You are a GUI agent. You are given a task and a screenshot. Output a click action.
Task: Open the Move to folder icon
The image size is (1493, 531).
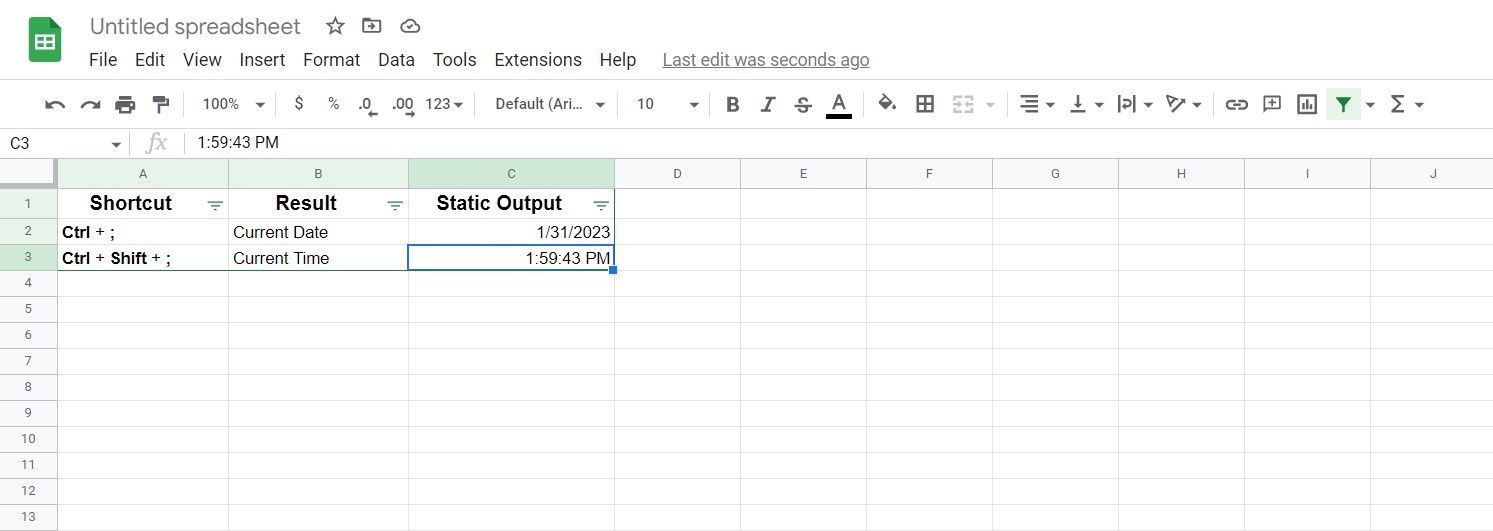[x=372, y=26]
